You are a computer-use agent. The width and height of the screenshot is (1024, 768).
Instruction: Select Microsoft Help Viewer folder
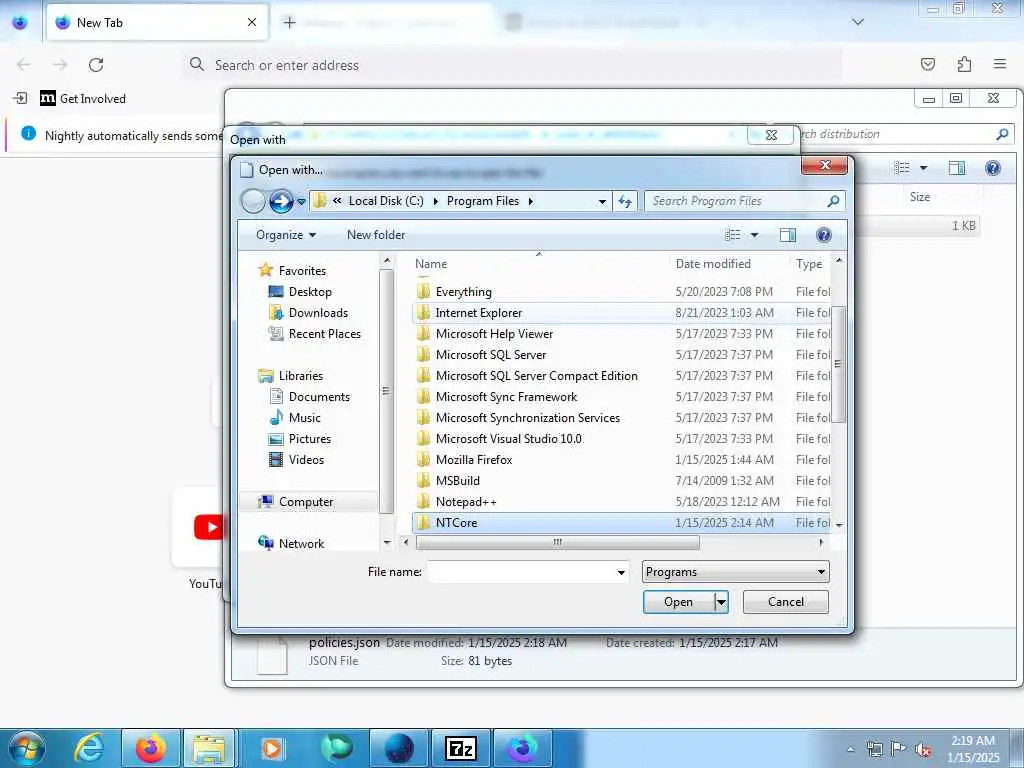494,334
